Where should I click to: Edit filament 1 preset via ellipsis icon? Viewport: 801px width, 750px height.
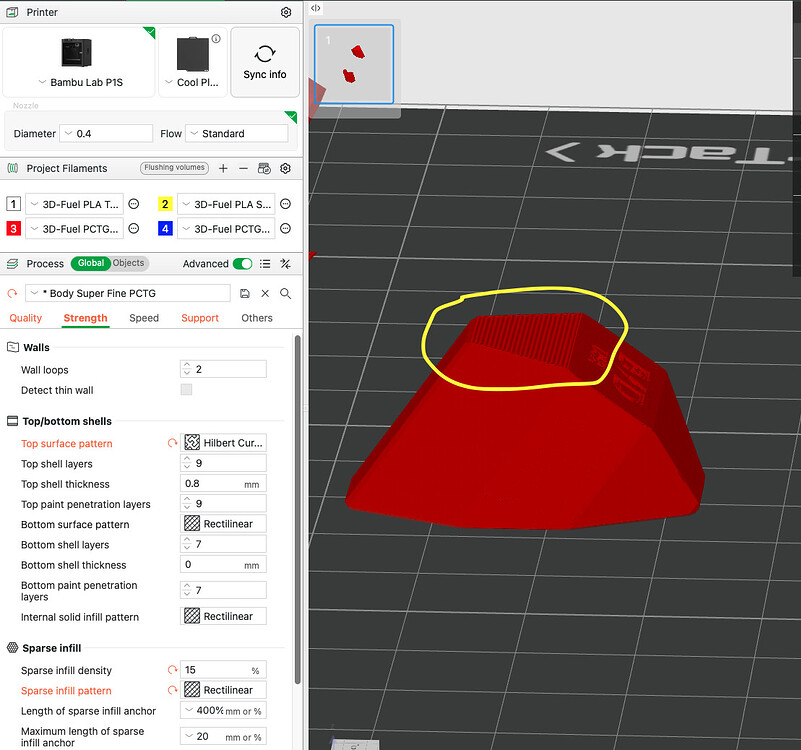pyautogui.click(x=134, y=204)
